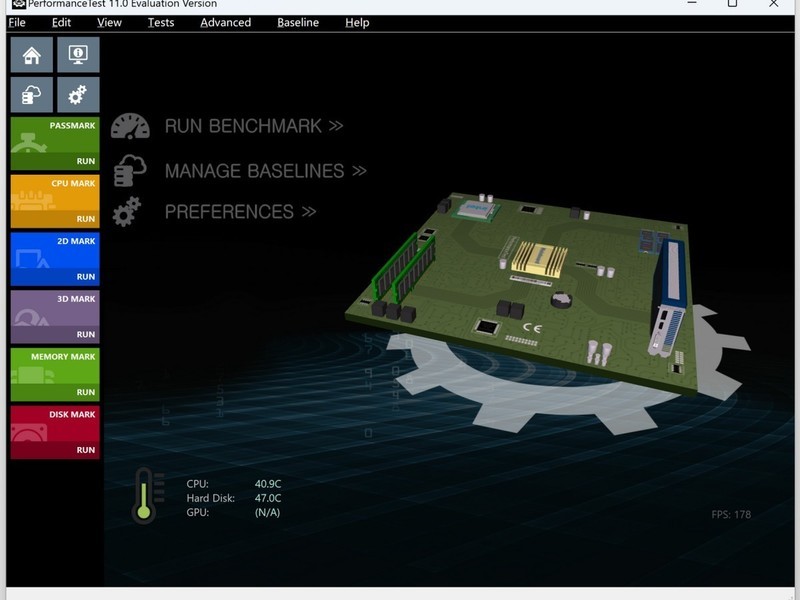
Task: Click the PREFERENCES link
Action: pyautogui.click(x=240, y=212)
